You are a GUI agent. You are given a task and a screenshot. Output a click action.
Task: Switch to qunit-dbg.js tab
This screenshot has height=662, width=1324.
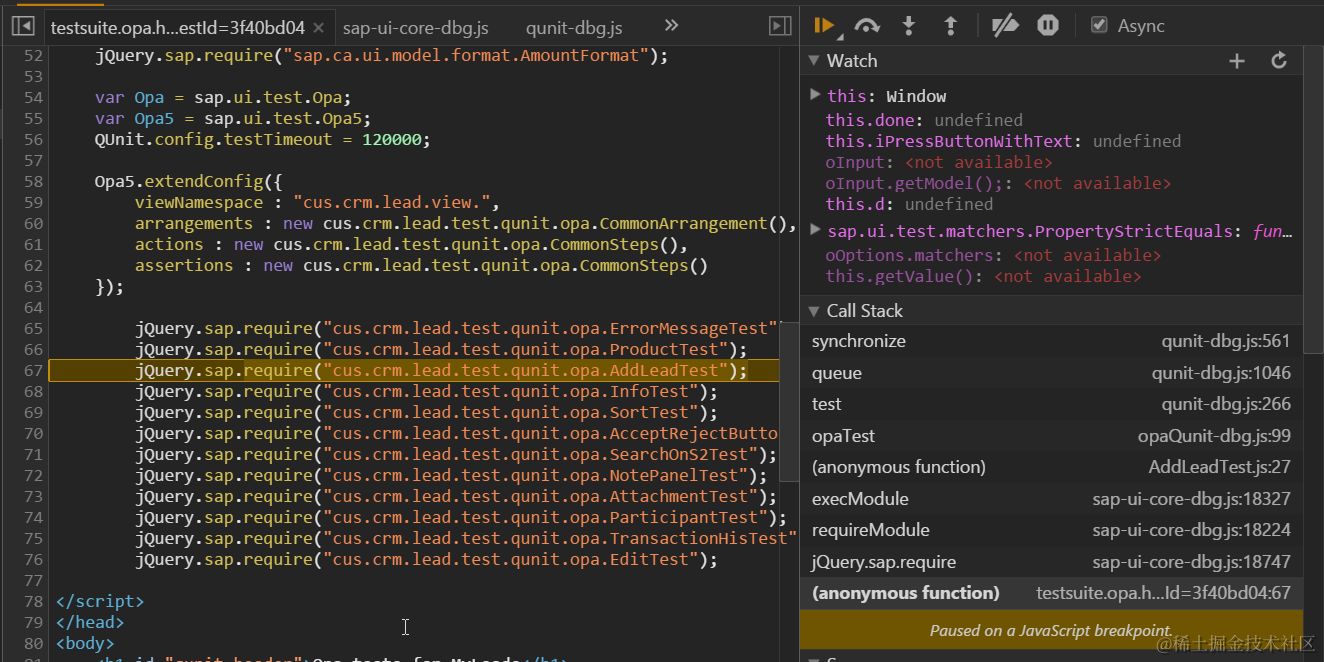574,27
